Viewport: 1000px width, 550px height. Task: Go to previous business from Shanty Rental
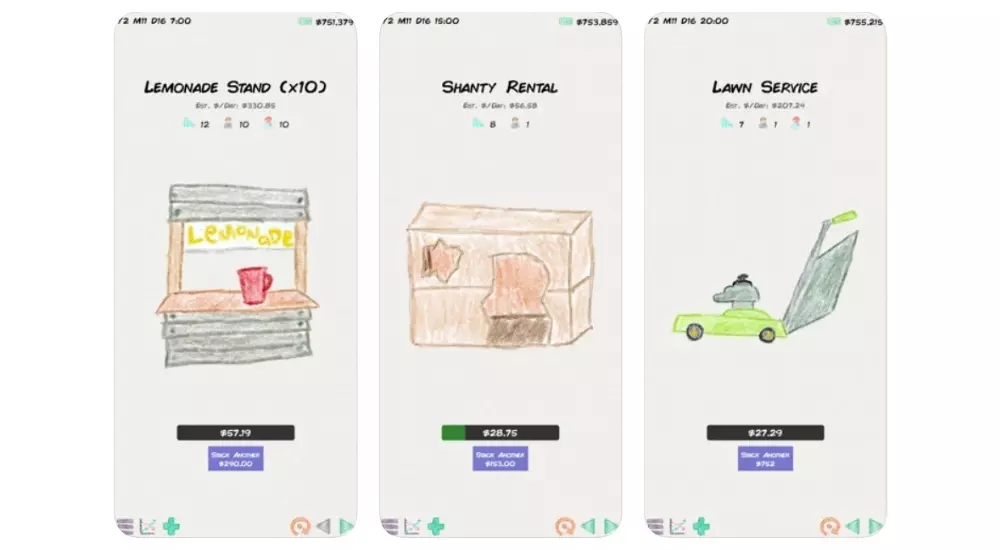point(588,526)
